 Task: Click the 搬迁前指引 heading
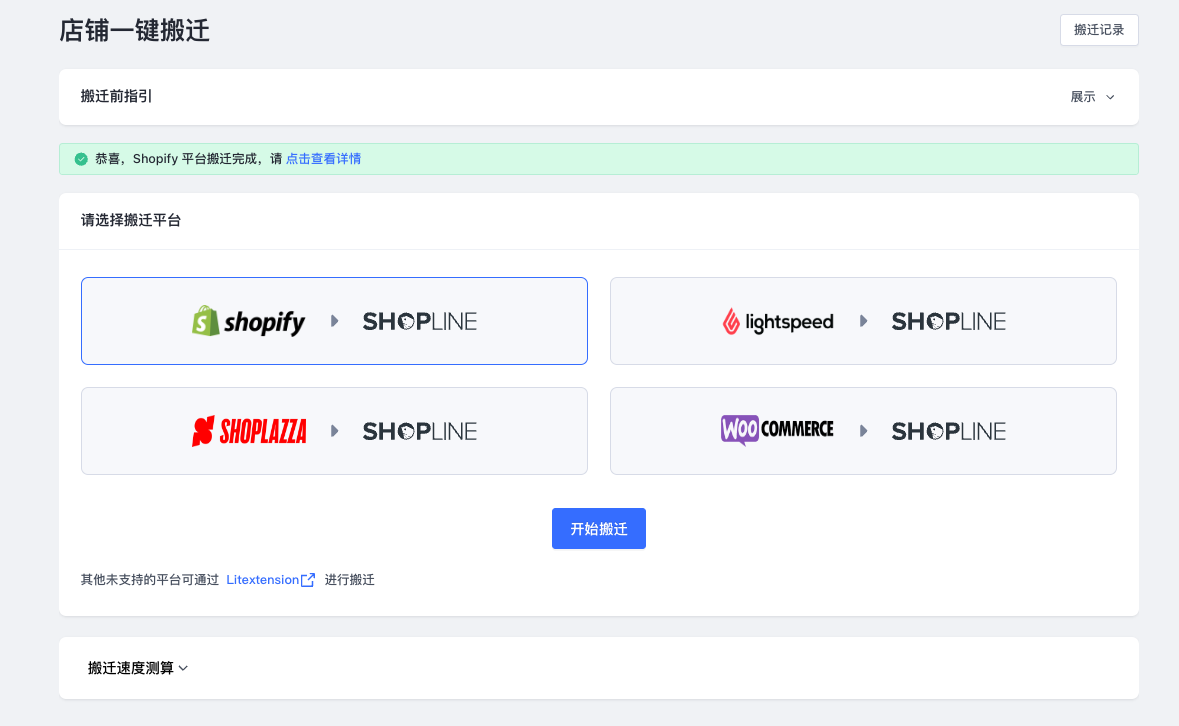116,96
